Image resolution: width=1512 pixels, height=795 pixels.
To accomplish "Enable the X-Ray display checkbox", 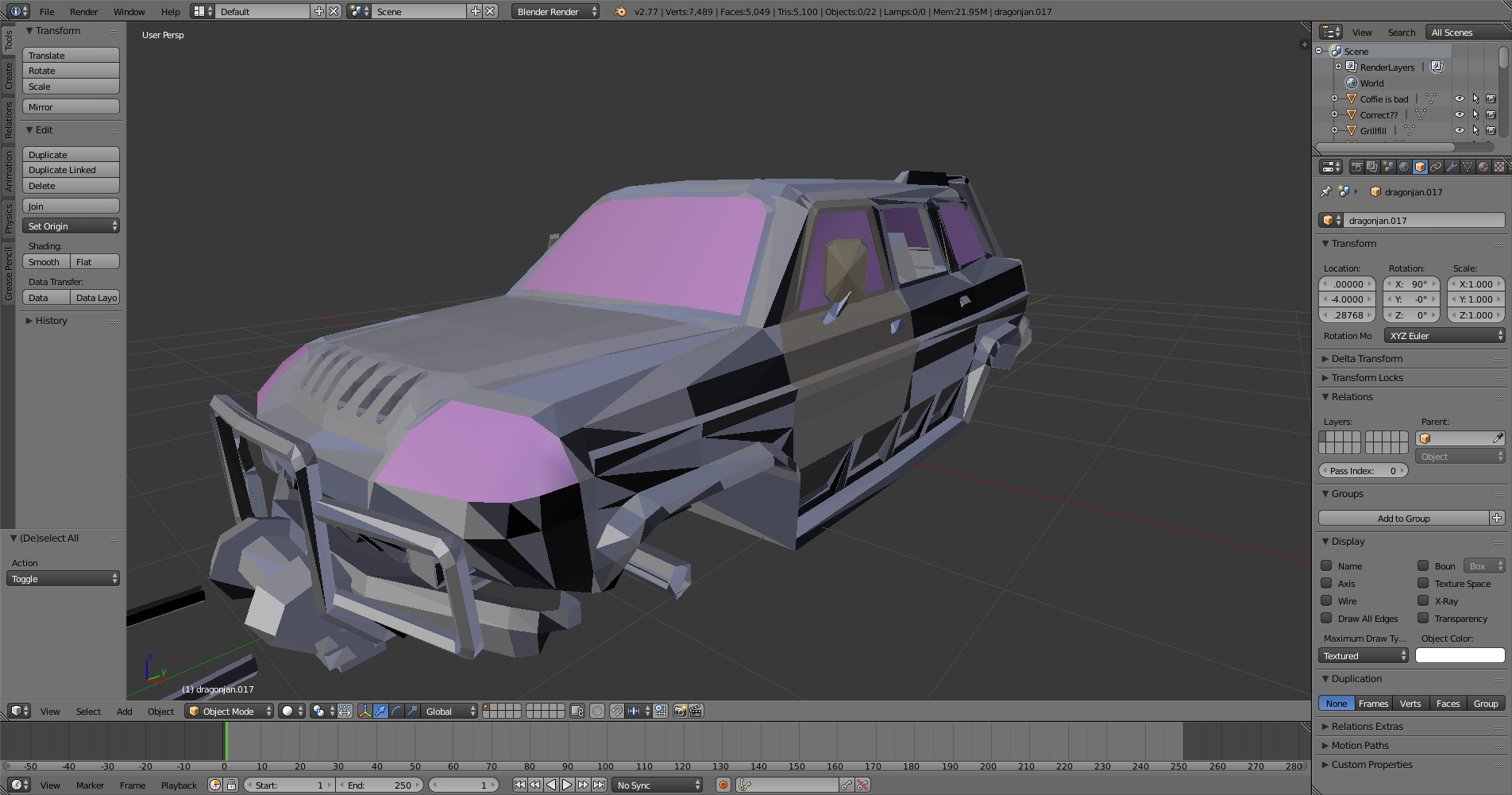I will [x=1423, y=601].
